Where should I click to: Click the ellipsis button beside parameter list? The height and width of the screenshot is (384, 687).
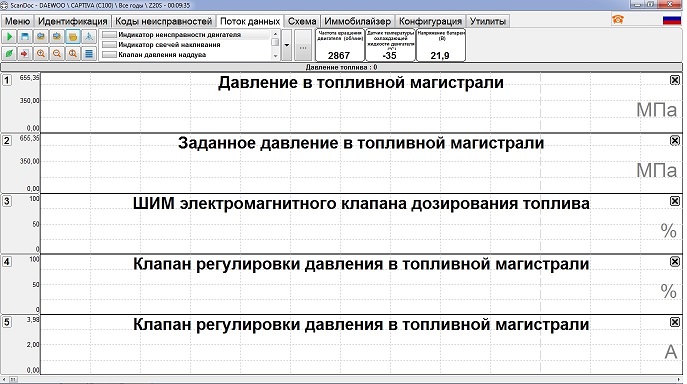303,45
